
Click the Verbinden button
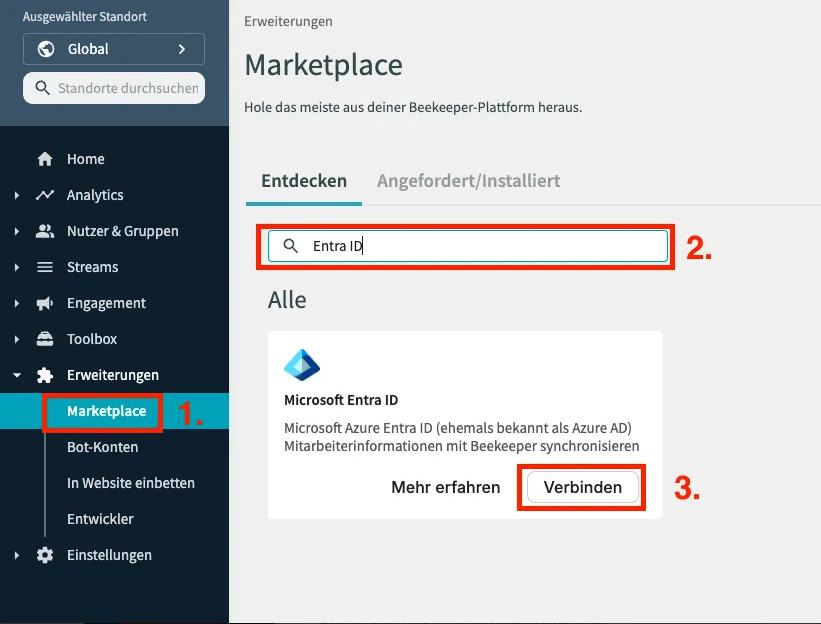[583, 487]
